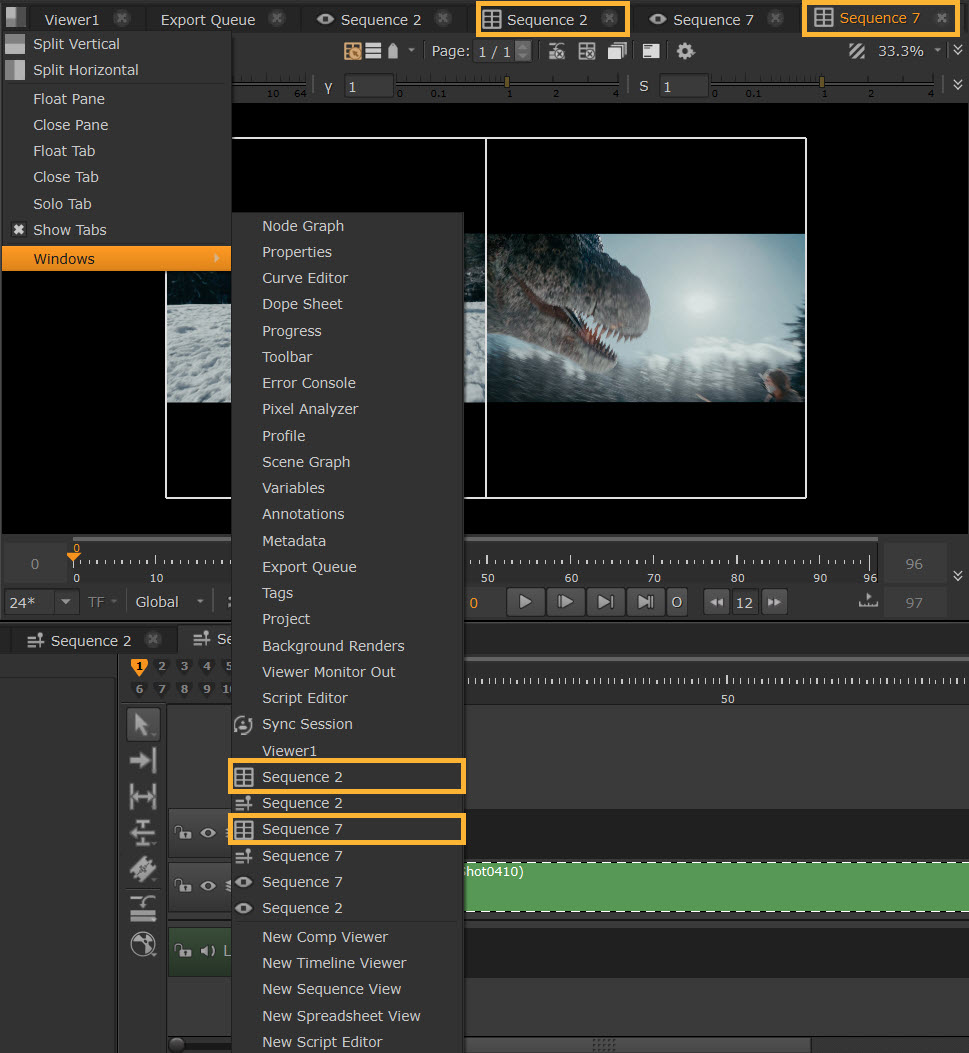Select the slip tool with double-headed arrow between bars
Viewport: 969px width, 1053px height.
point(143,796)
